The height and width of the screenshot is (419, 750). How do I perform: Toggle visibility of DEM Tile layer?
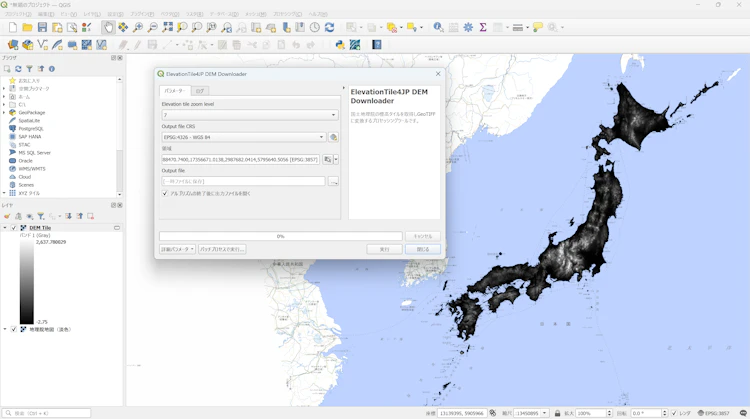(13, 228)
